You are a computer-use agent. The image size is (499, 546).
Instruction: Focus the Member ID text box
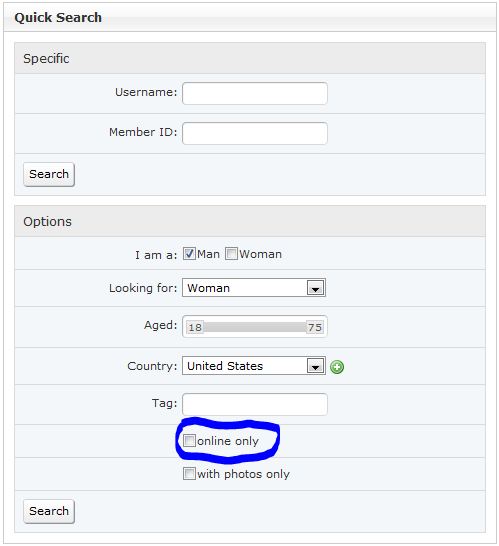tap(255, 133)
